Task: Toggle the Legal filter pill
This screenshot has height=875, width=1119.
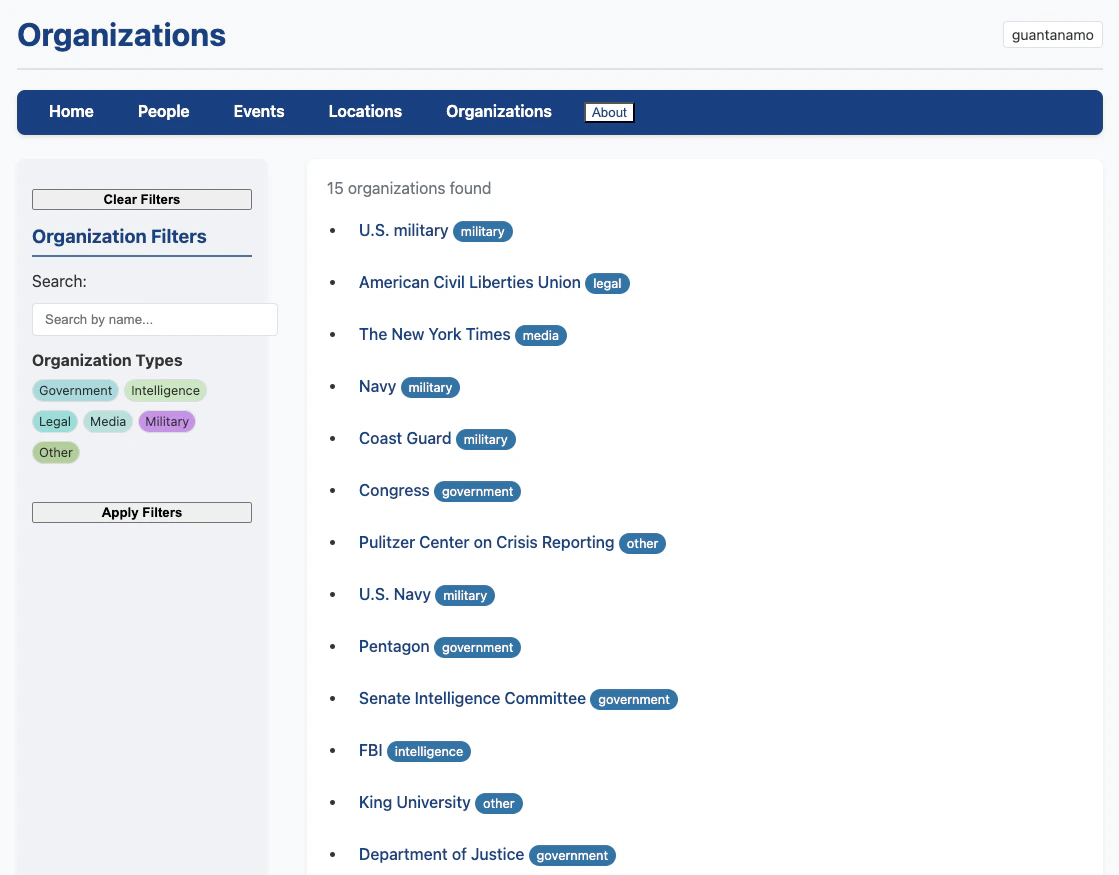Action: (55, 421)
